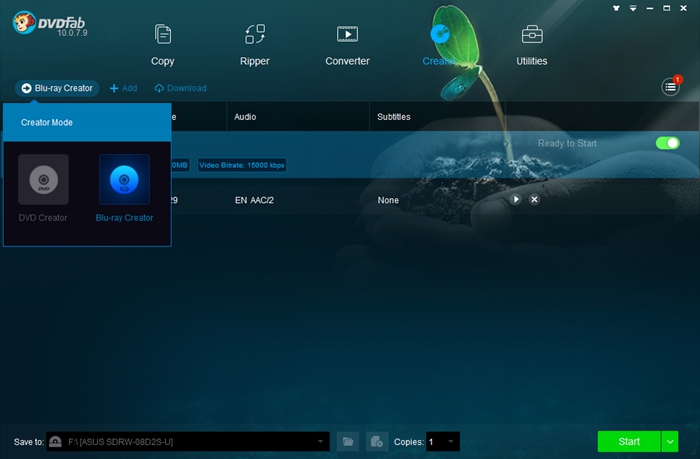This screenshot has width=700, height=459.
Task: Choose ISO image output icon
Action: pyautogui.click(x=377, y=442)
